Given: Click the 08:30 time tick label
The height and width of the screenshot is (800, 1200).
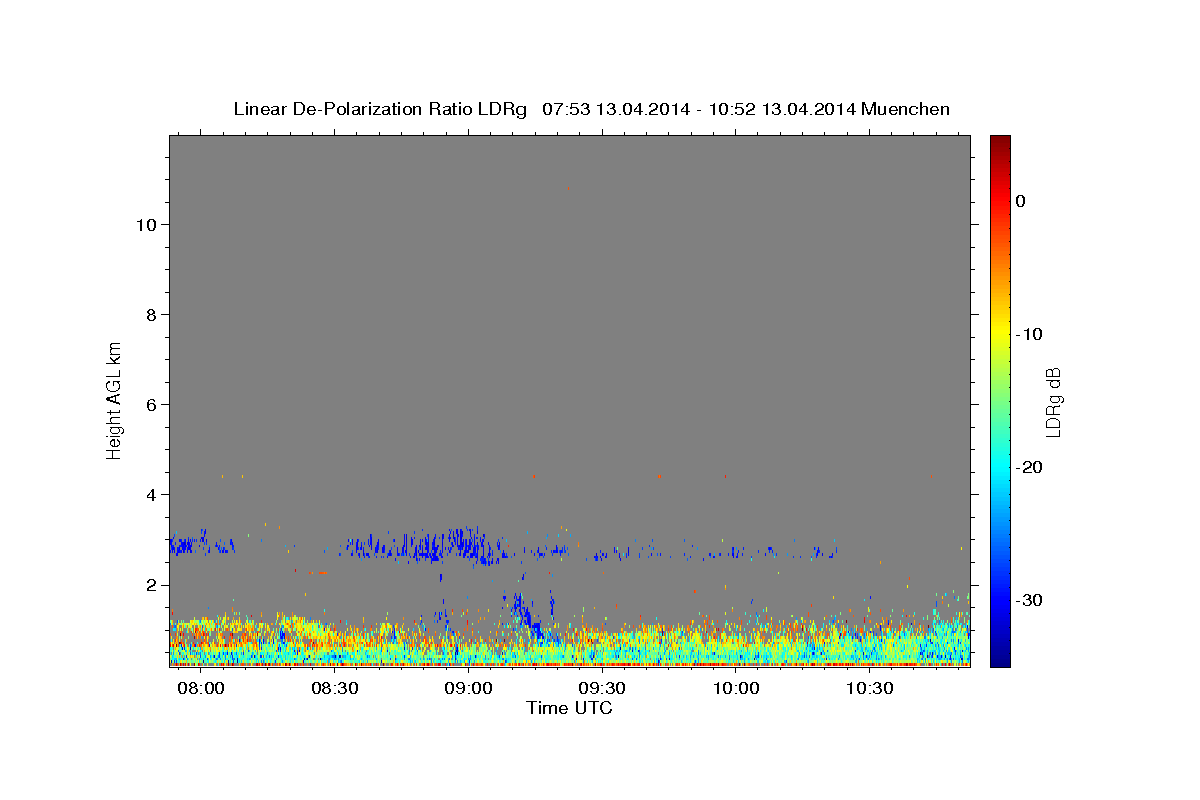Looking at the screenshot, I should [x=335, y=689].
